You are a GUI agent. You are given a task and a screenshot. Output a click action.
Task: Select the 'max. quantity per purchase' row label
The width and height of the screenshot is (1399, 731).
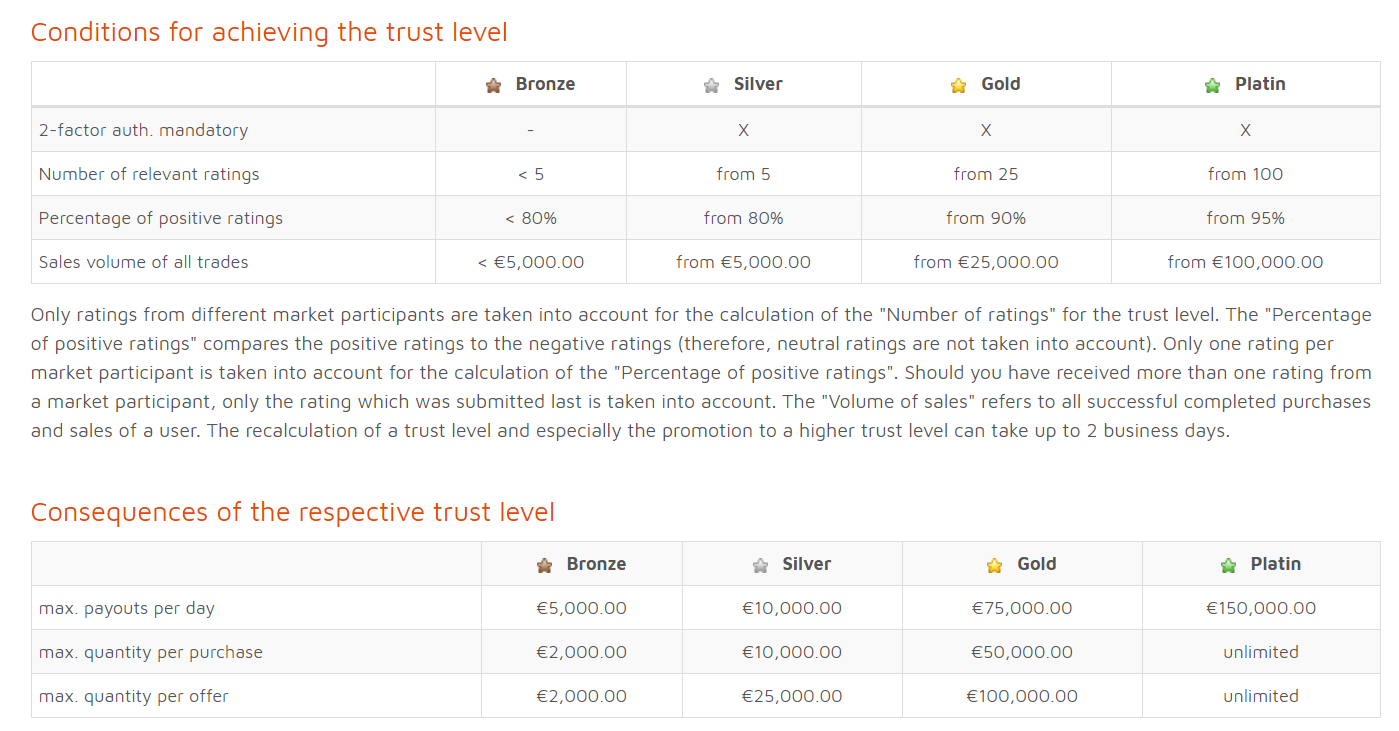click(151, 652)
